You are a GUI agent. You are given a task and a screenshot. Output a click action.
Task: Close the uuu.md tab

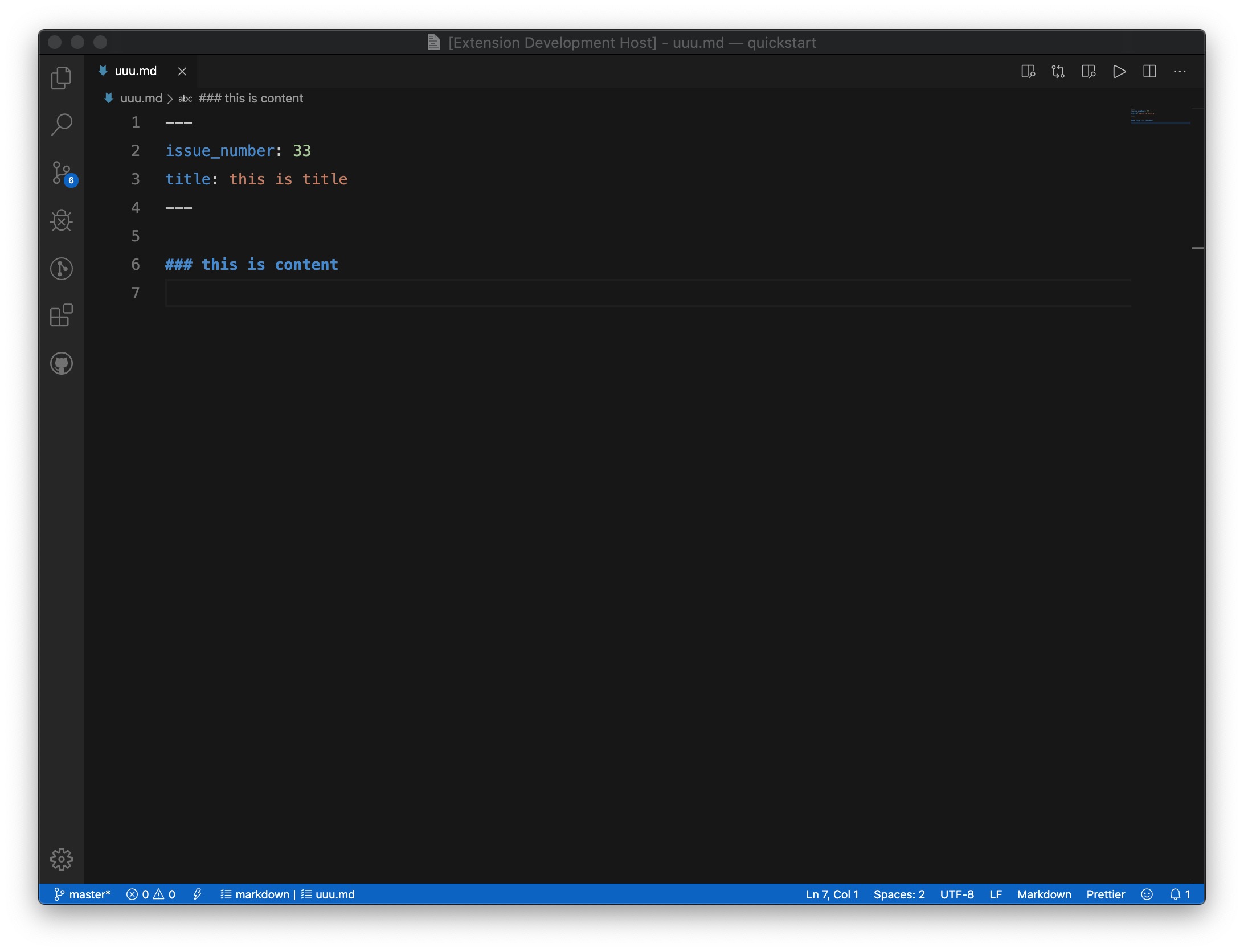(x=182, y=72)
